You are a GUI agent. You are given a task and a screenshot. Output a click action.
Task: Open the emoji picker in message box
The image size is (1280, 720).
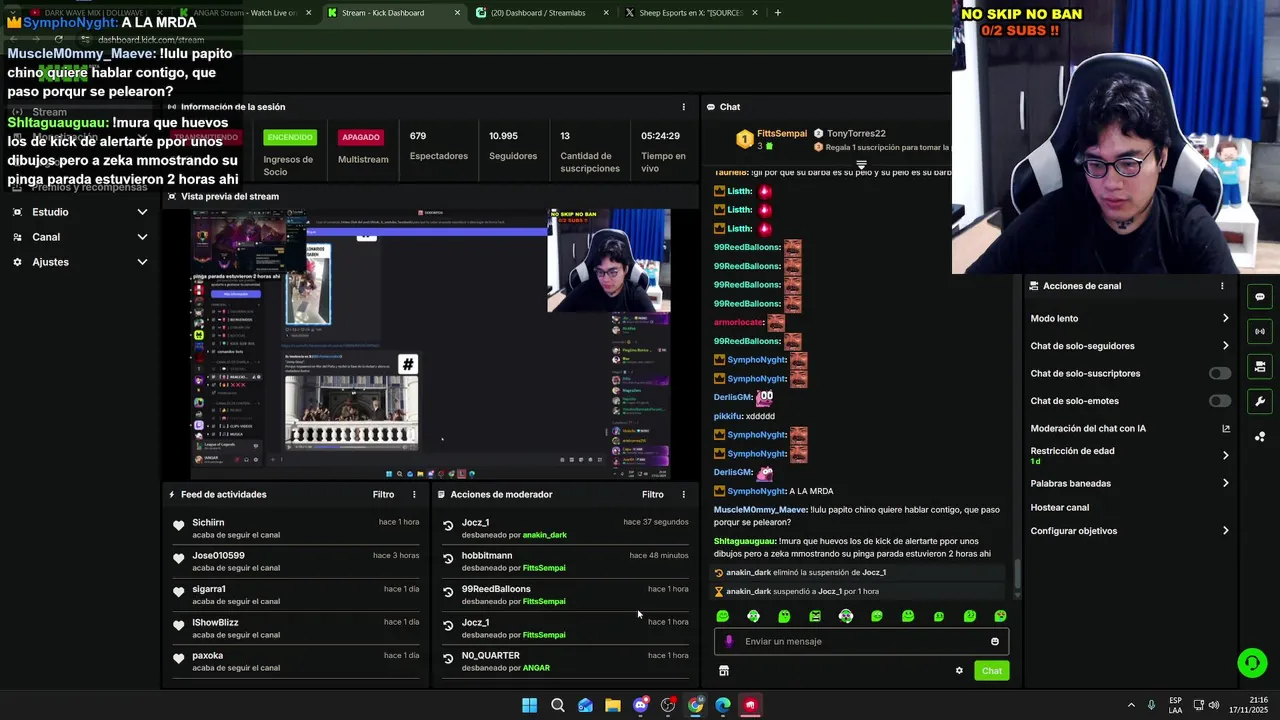(x=995, y=642)
